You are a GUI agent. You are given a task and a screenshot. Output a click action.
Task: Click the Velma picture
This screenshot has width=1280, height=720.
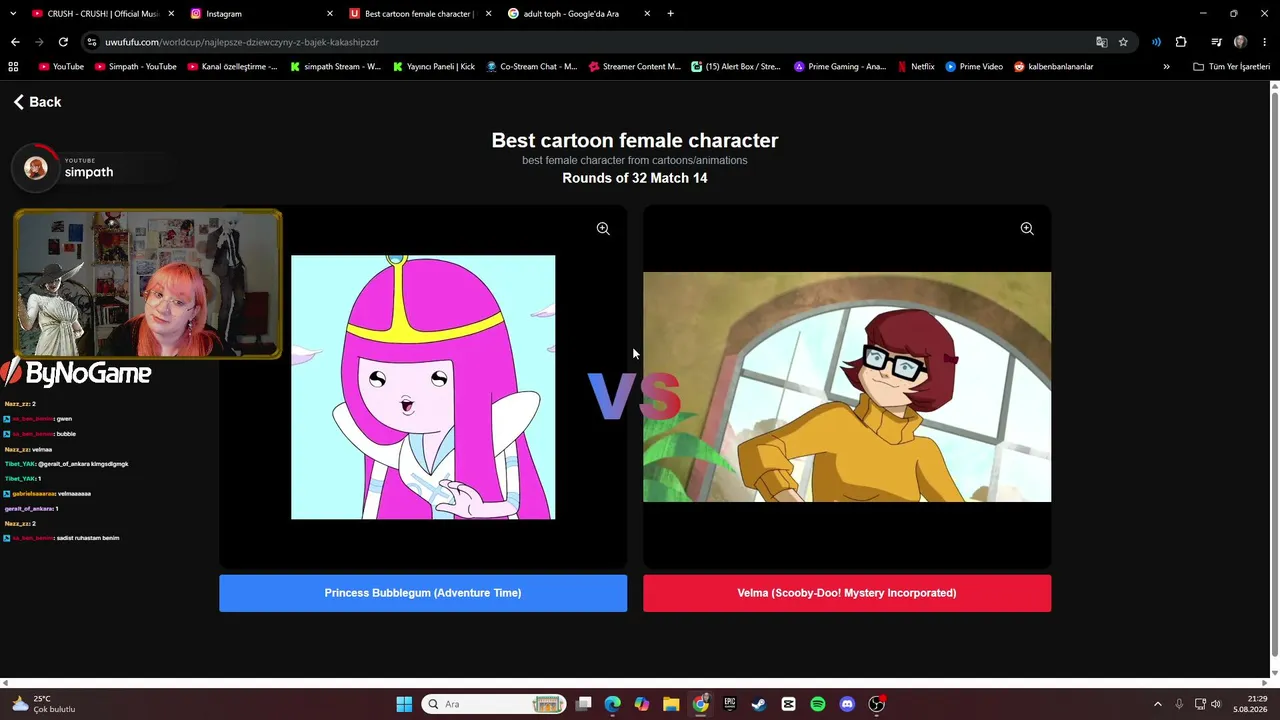tap(847, 387)
